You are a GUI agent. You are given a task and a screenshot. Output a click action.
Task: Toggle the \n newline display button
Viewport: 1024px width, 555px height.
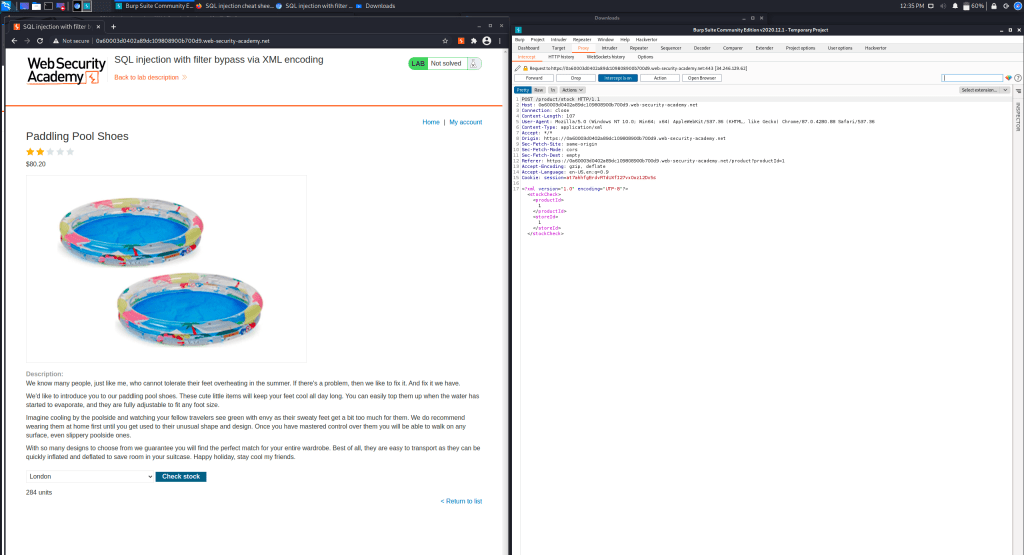click(552, 90)
